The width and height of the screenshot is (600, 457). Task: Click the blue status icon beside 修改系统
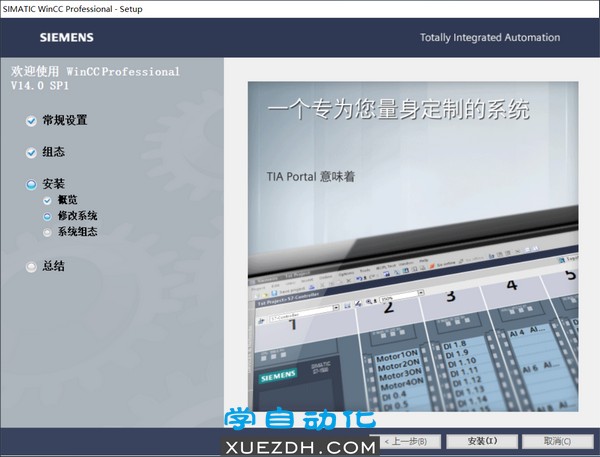(x=47, y=217)
